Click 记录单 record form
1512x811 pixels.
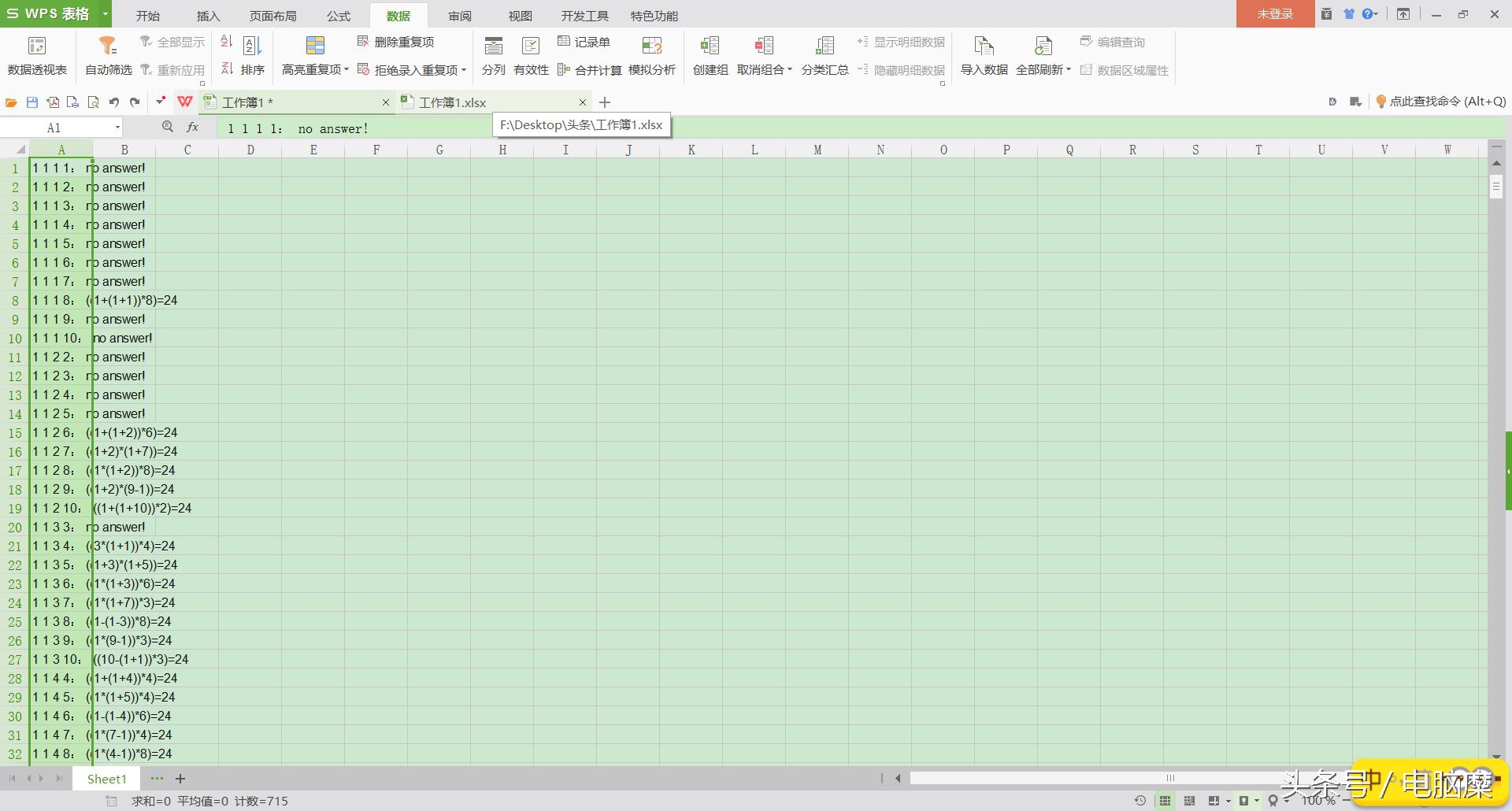pos(584,42)
